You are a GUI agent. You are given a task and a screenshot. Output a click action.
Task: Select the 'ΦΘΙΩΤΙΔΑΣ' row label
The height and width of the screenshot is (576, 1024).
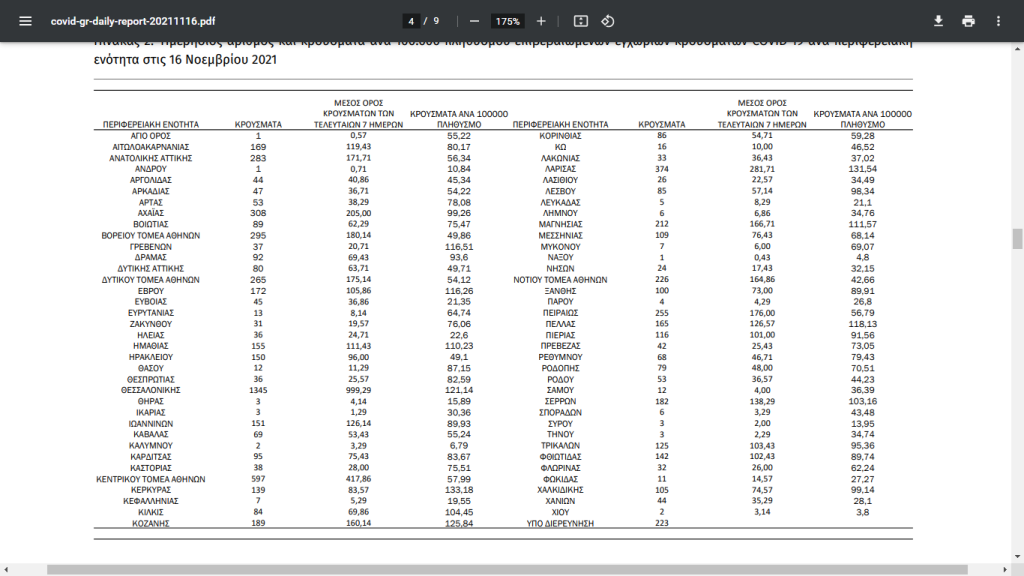click(x=560, y=456)
